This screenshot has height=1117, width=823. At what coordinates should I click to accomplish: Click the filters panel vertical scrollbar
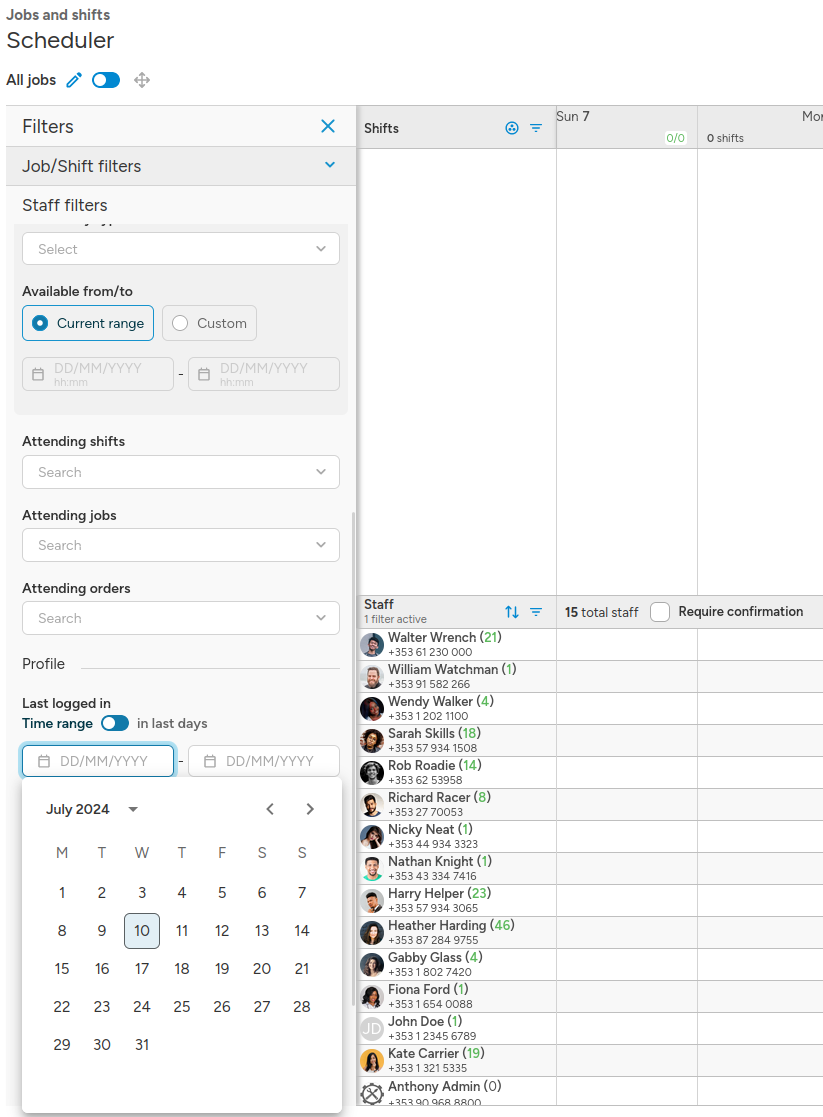[353, 759]
